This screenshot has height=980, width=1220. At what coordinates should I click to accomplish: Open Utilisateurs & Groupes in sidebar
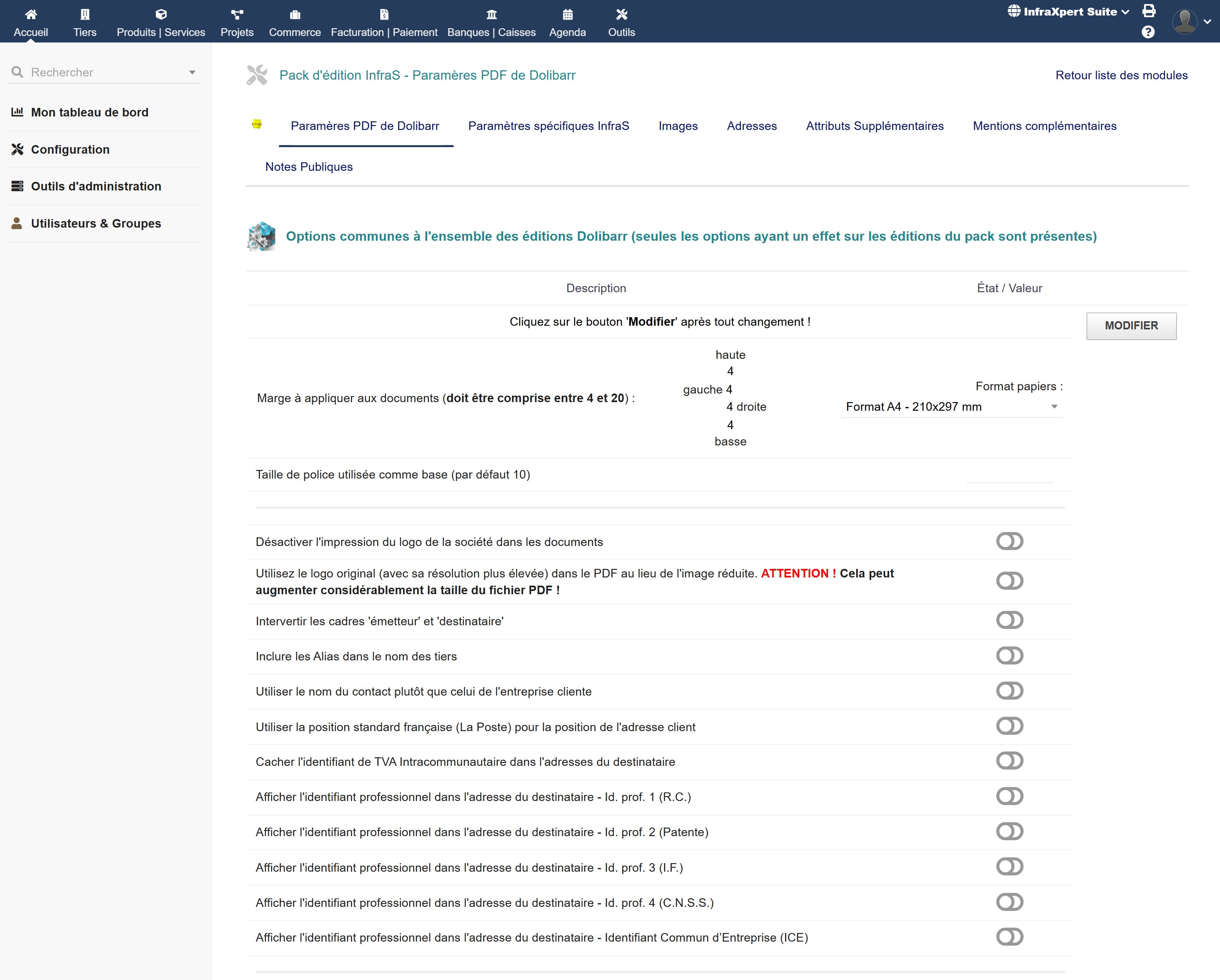pos(96,224)
